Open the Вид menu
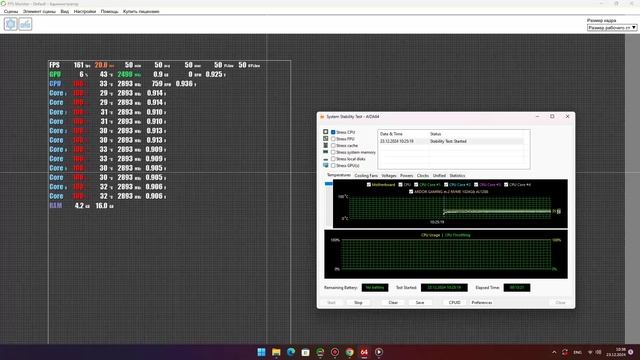This screenshot has height=360, width=640. coord(64,11)
